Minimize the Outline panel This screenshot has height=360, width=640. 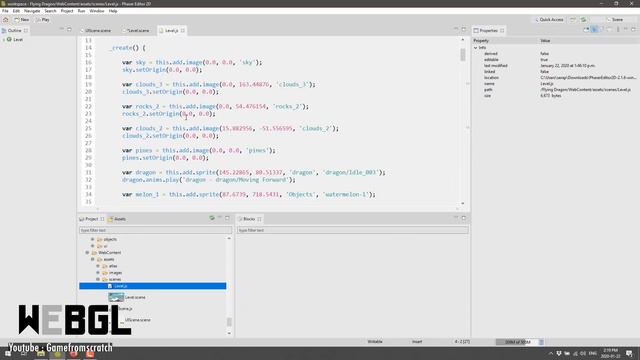click(62, 29)
